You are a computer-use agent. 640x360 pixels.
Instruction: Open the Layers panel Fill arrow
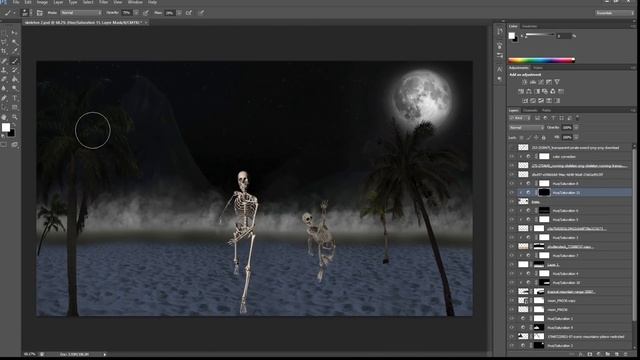pos(576,138)
